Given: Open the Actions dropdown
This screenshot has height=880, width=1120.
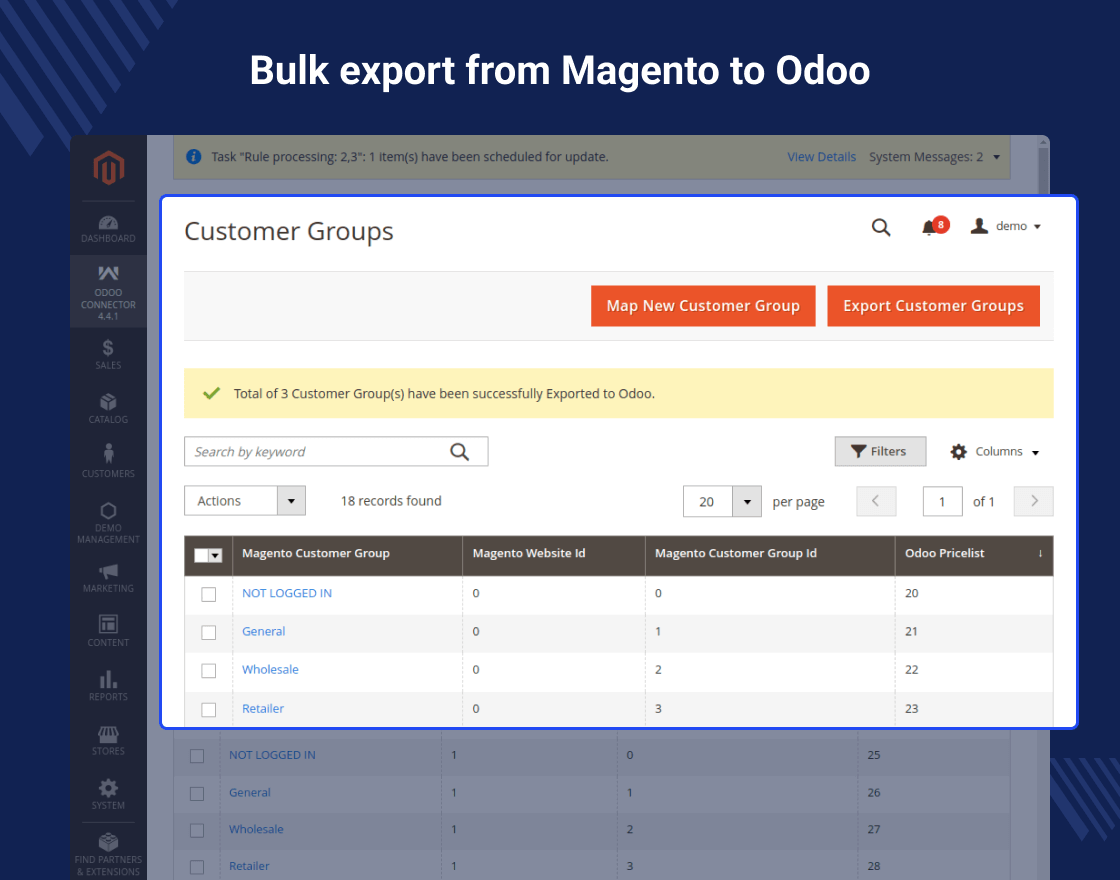Looking at the screenshot, I should [x=245, y=501].
